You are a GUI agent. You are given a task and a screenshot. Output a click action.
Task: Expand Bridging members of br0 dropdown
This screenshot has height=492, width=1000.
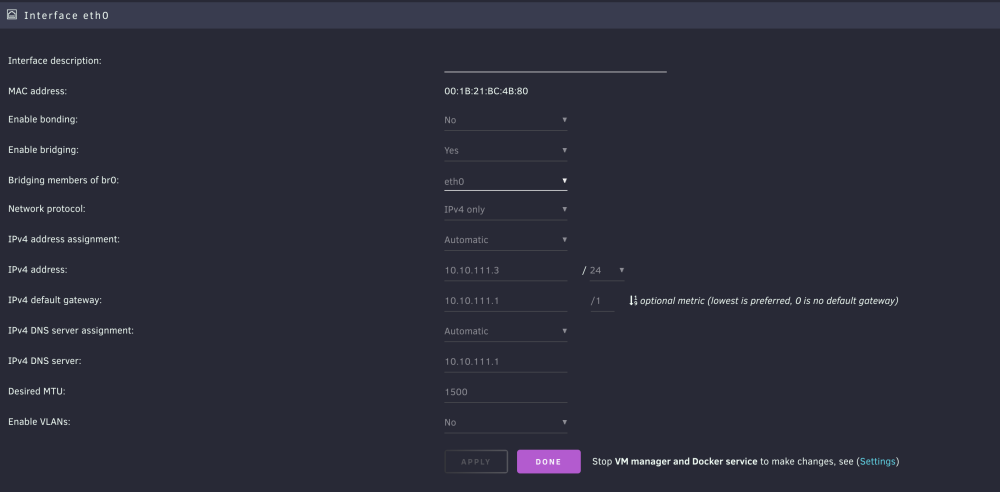click(x=506, y=181)
